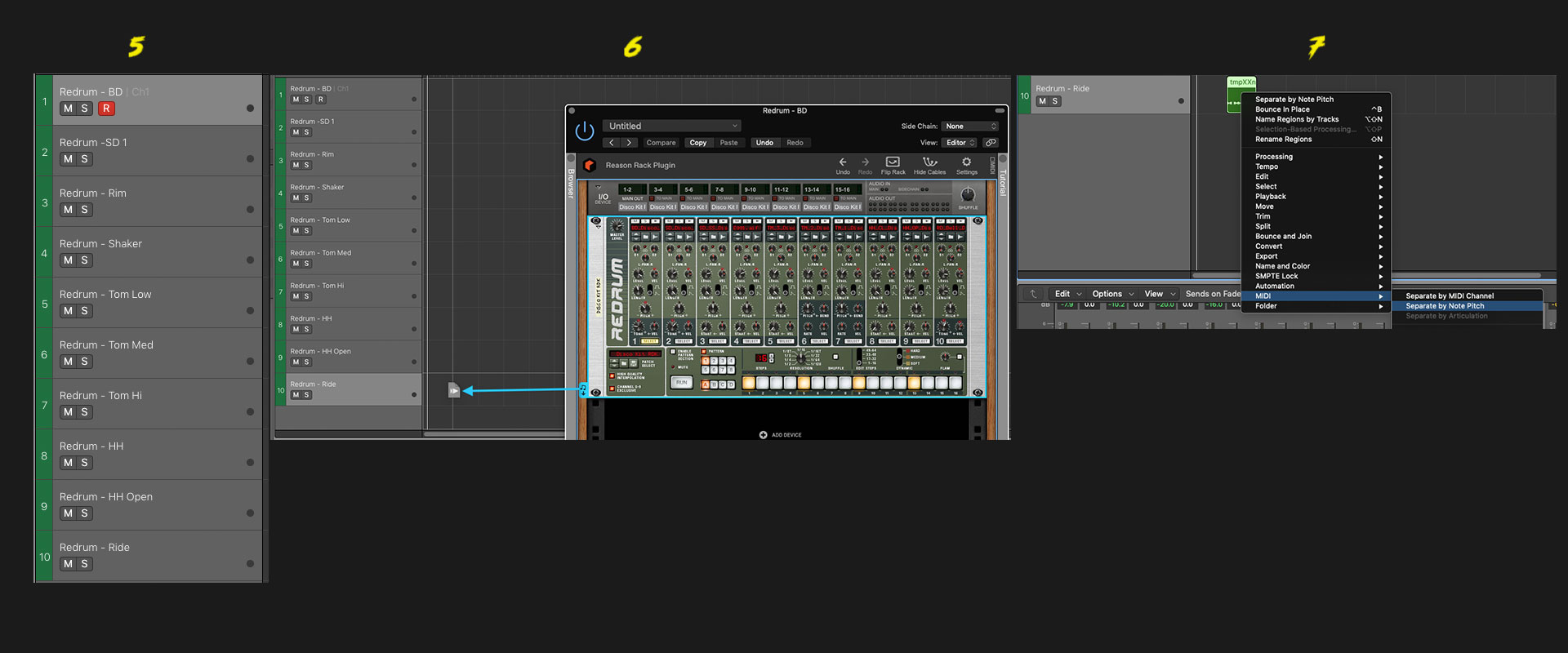Solo Redrum - Tom Med track in panel 5
1568x653 pixels.
point(84,362)
